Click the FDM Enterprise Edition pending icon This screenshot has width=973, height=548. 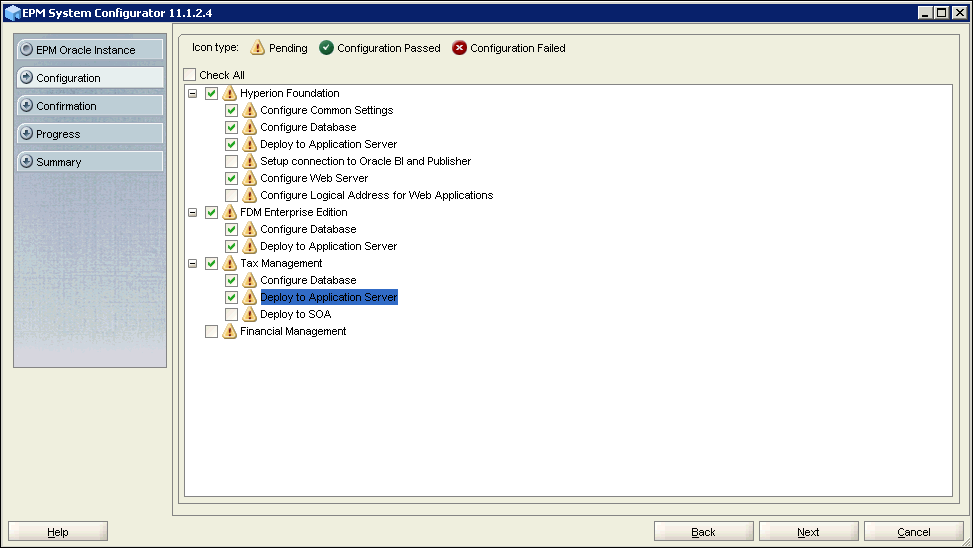[230, 212]
